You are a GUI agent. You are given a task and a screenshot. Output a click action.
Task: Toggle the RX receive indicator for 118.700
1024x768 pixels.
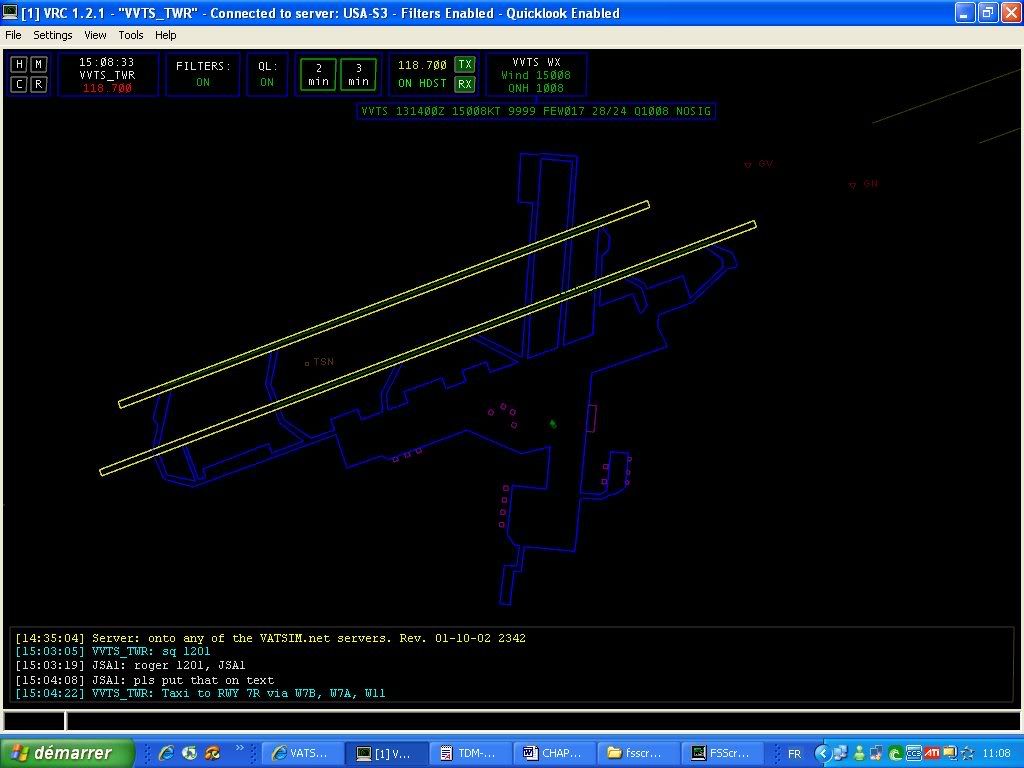tap(465, 84)
